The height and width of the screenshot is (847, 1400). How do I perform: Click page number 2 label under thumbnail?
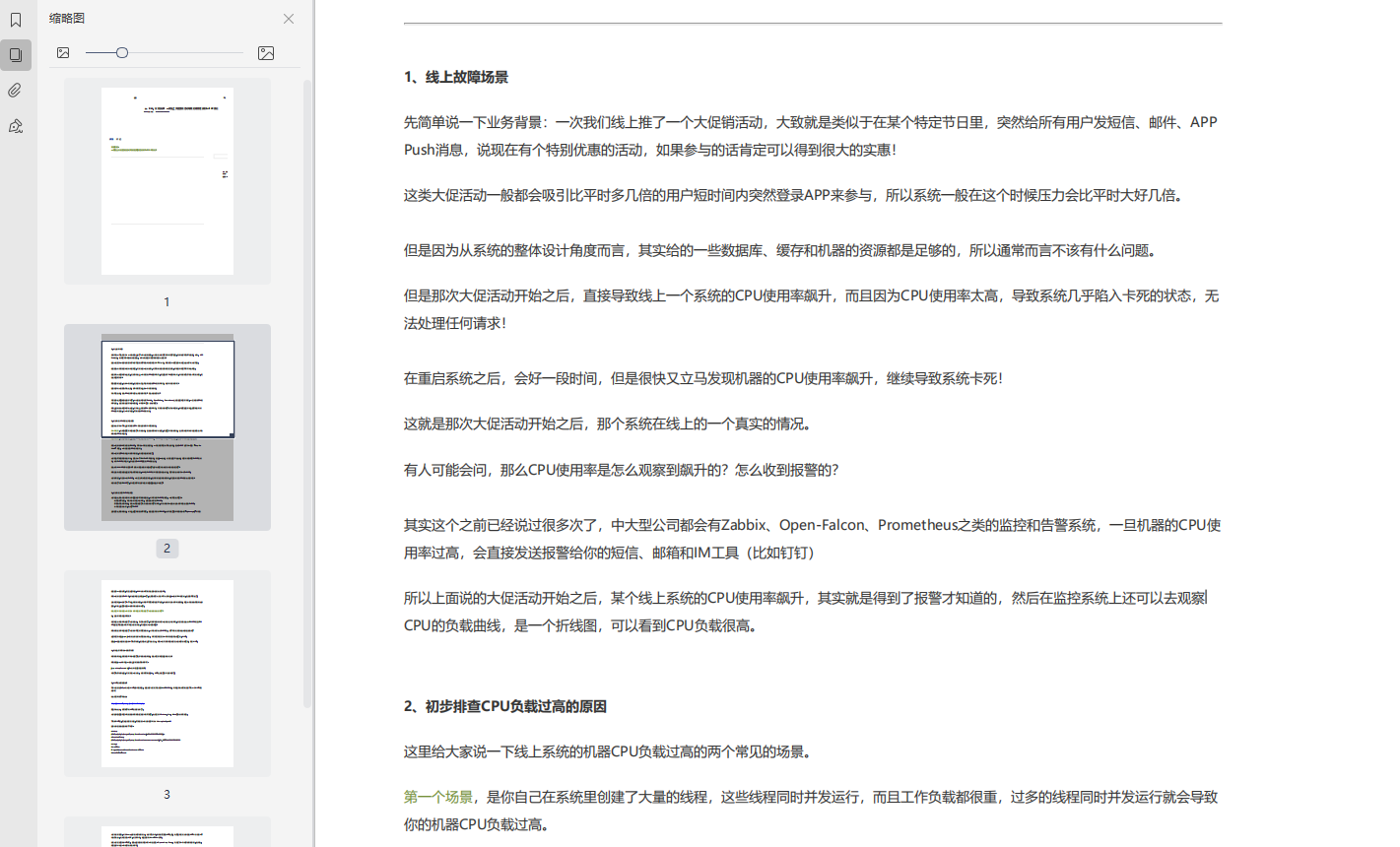[167, 549]
